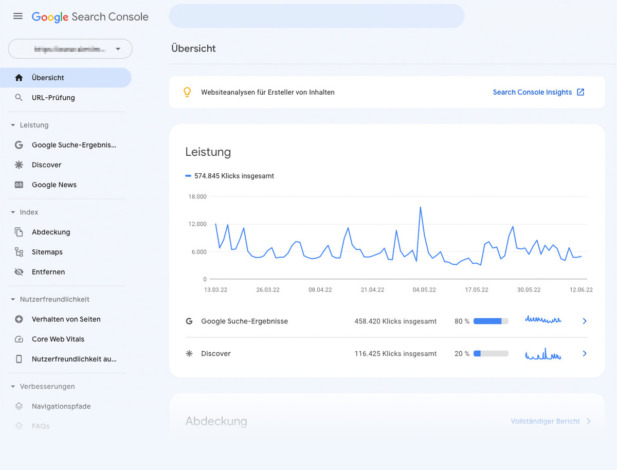617x470 pixels.
Task: Click the FAQs icon in sidebar
Action: click(18, 426)
